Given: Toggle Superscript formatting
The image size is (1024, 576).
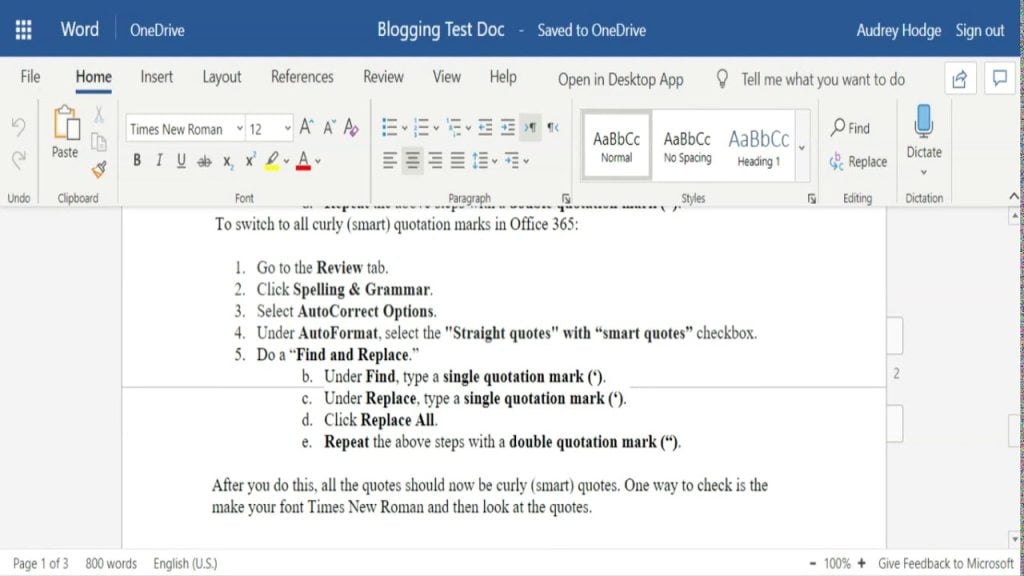Looking at the screenshot, I should pyautogui.click(x=250, y=160).
